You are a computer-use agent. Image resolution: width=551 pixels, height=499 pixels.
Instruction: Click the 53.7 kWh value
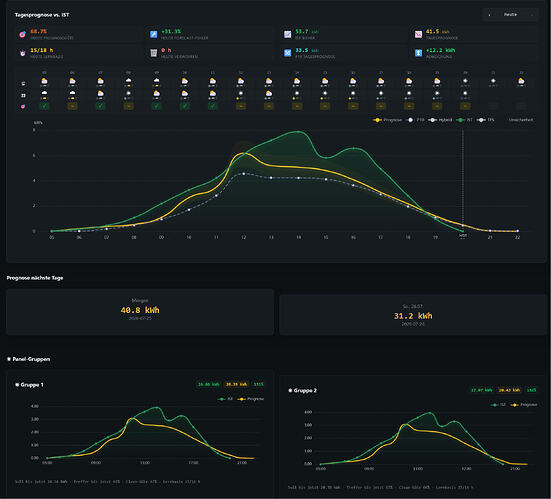tap(307, 31)
